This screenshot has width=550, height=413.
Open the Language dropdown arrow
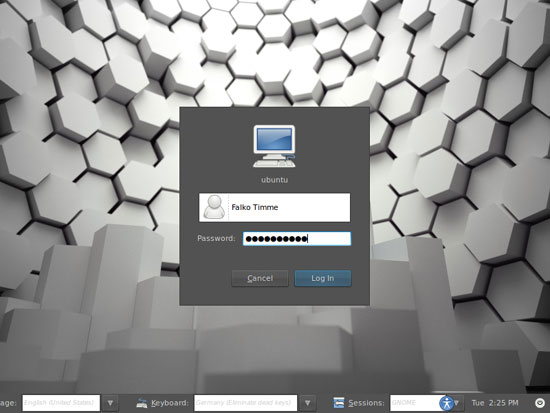(x=110, y=403)
